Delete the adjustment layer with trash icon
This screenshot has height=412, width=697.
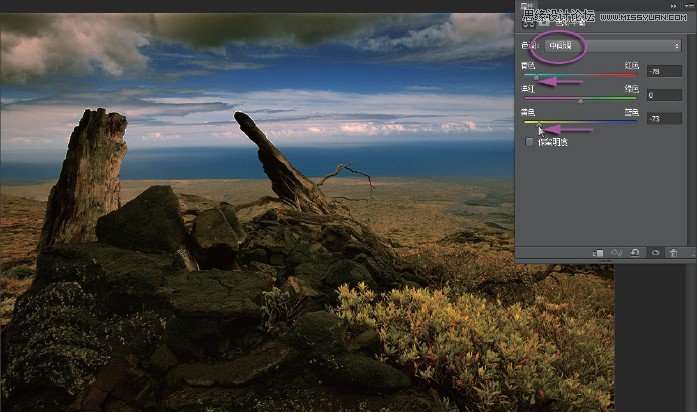(x=673, y=252)
